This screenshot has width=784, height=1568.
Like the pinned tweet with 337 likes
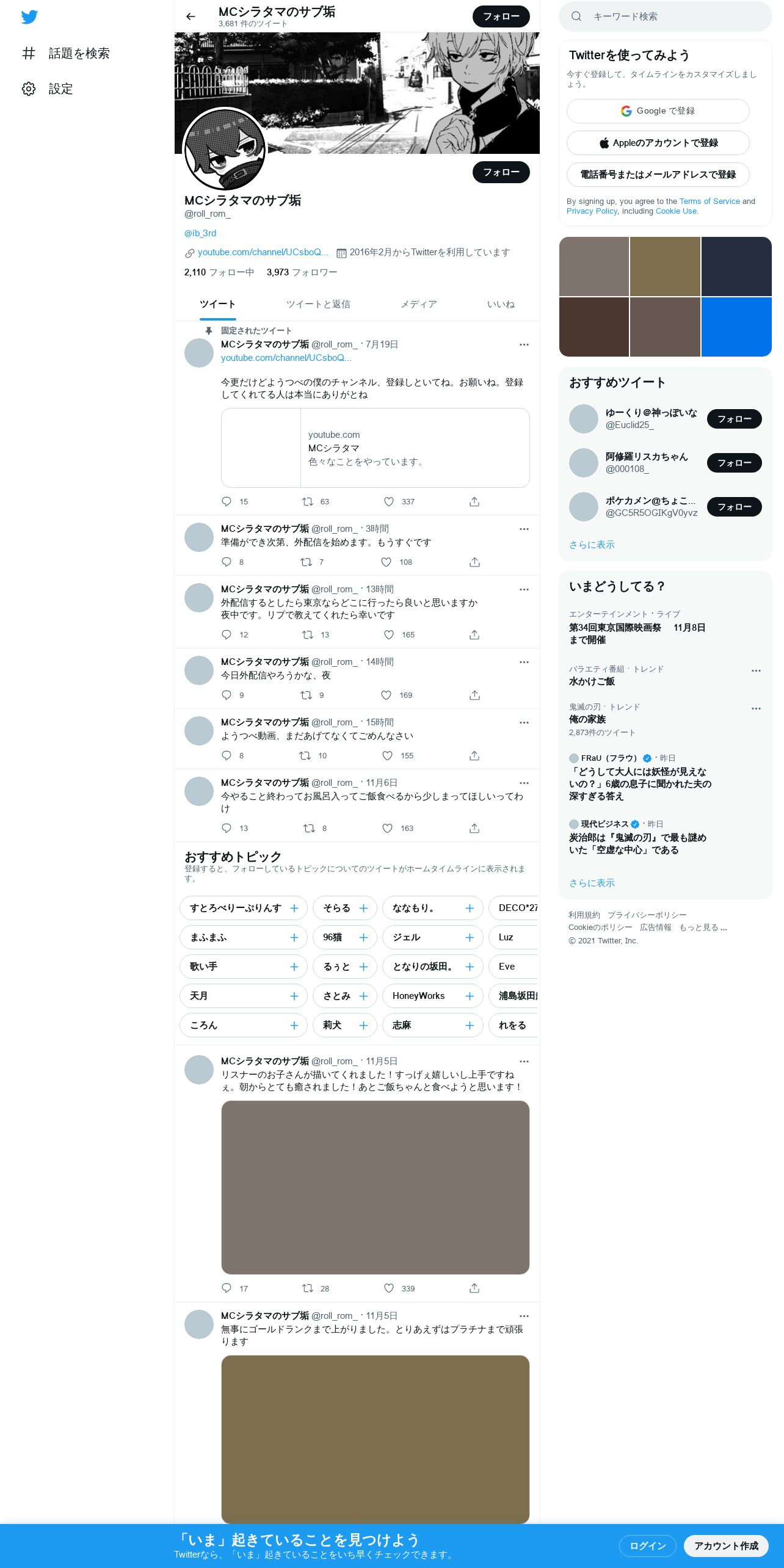point(388,501)
